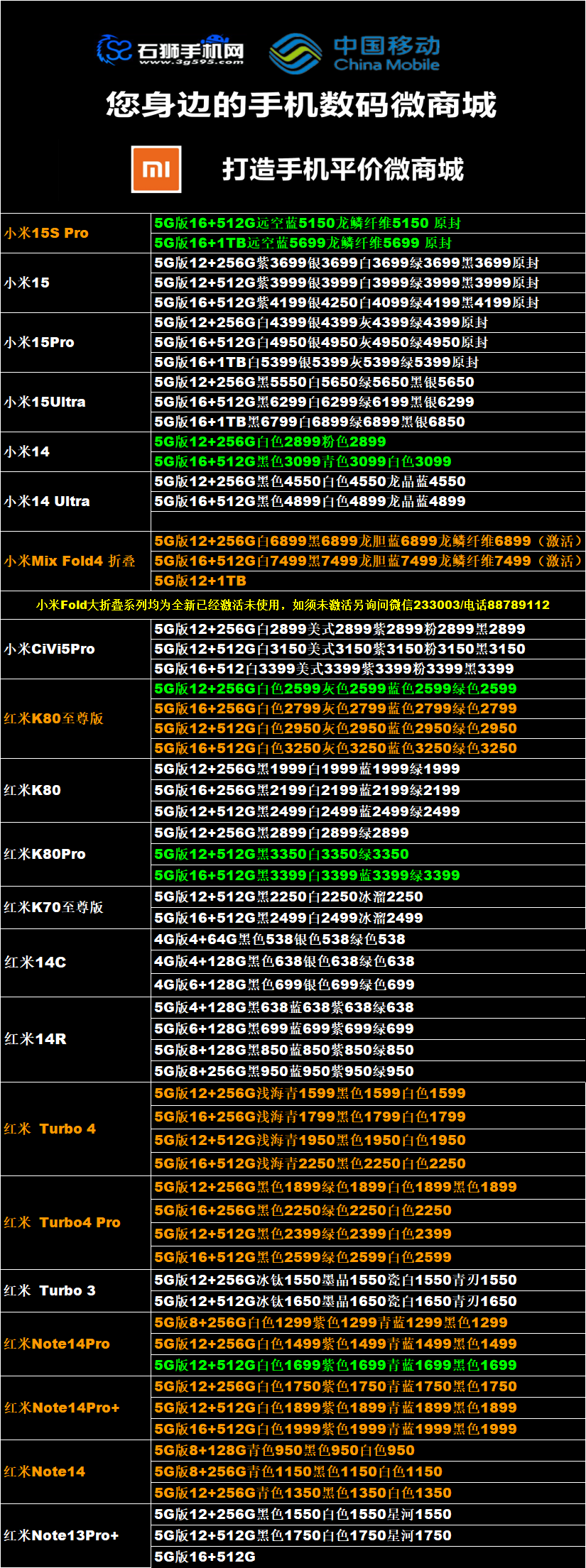Click the 红米14C model cell
The image size is (586, 1568).
point(76,963)
